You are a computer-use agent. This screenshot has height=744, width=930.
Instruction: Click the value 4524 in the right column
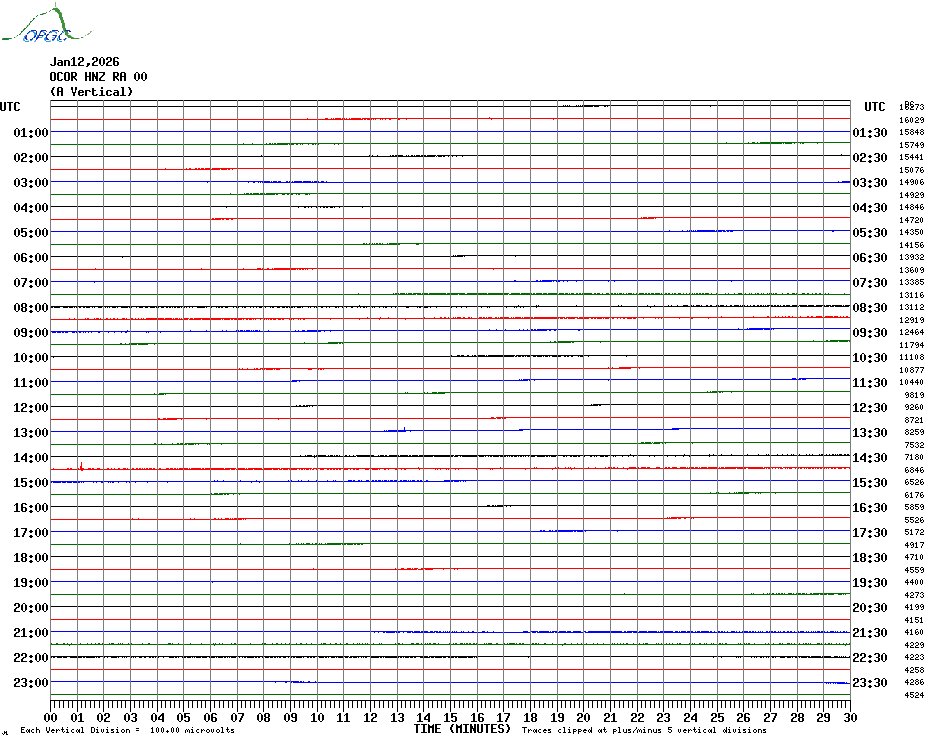(x=914, y=695)
